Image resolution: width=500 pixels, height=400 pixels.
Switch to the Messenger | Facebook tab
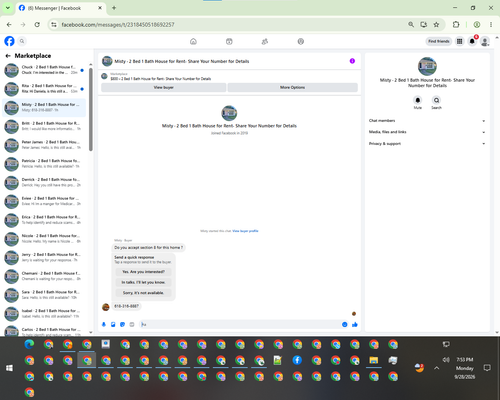pyautogui.click(x=60, y=8)
